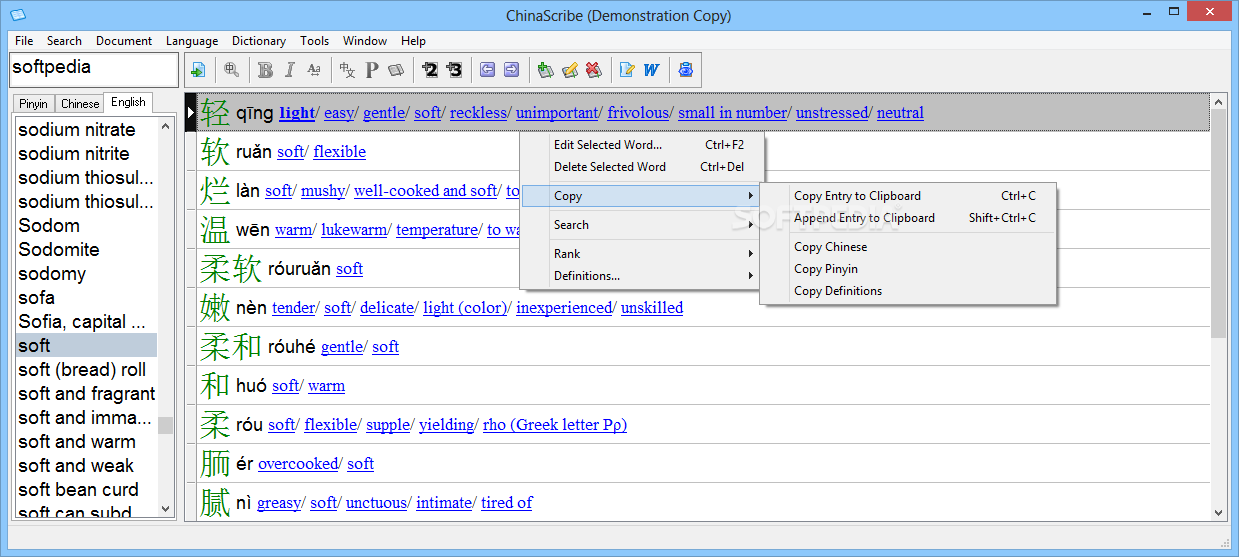Click the 'tired of' definition link
Screen dimensions: 1239x557
507,503
